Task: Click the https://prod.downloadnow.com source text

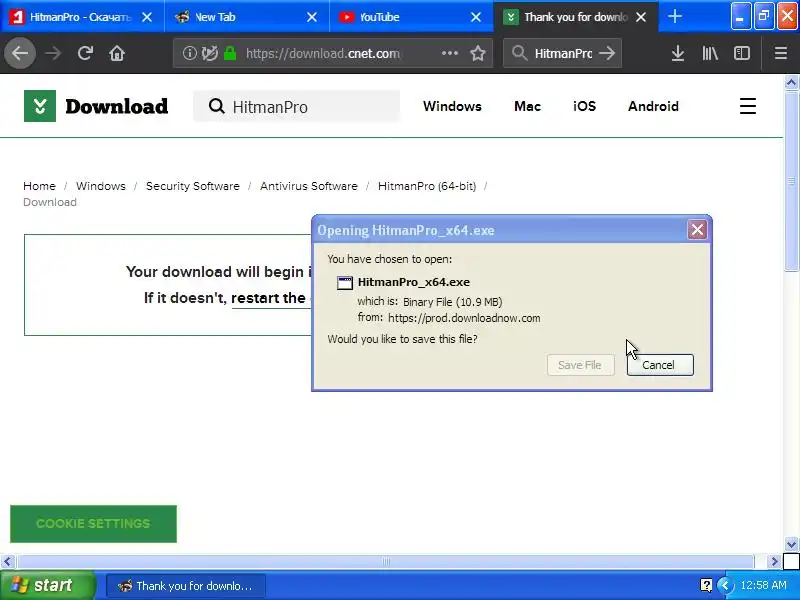Action: click(464, 318)
